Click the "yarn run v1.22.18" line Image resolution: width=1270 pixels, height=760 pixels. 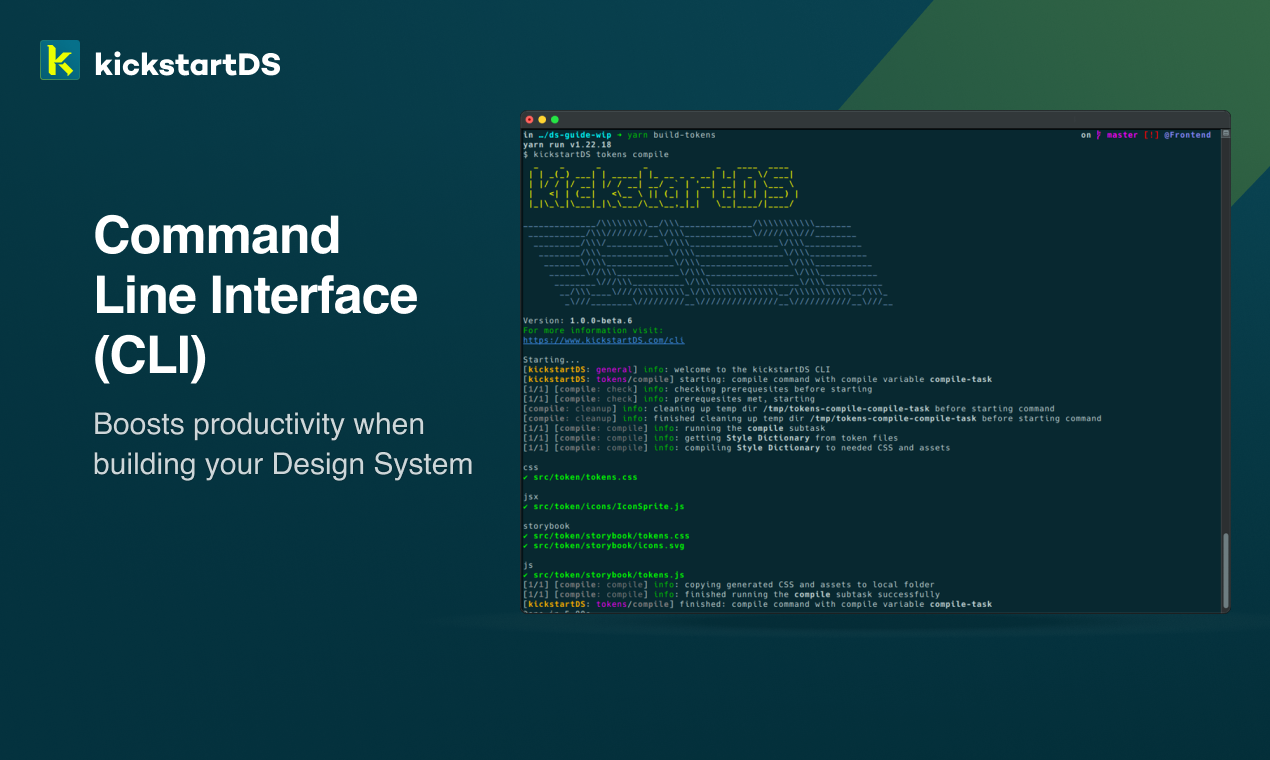click(x=567, y=145)
